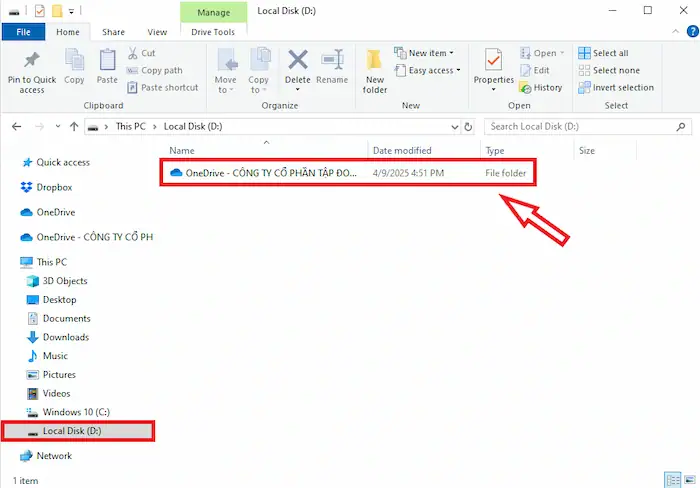The image size is (700, 488).
Task: Switch to details view button
Action: coord(669,480)
